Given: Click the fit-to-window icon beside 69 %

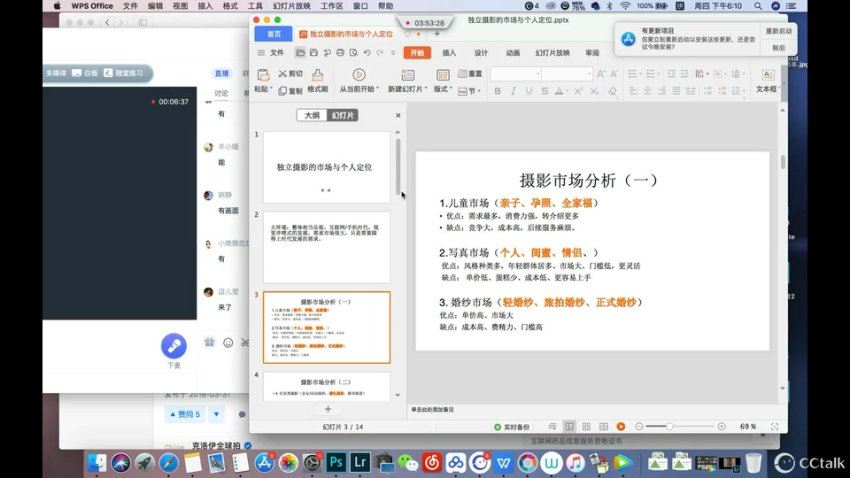Looking at the screenshot, I should [x=775, y=427].
